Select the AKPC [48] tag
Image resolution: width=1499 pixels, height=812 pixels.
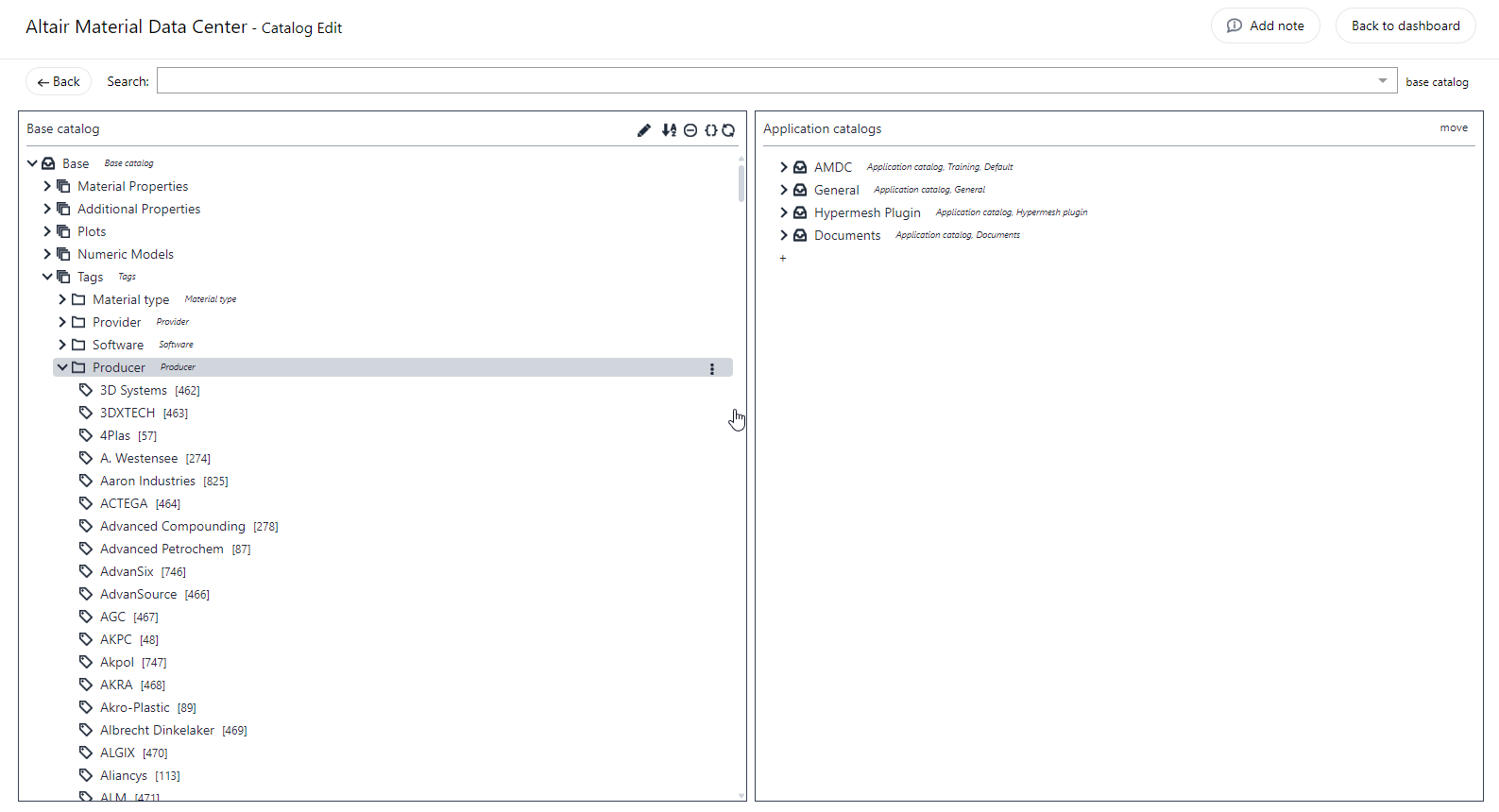pos(129,639)
